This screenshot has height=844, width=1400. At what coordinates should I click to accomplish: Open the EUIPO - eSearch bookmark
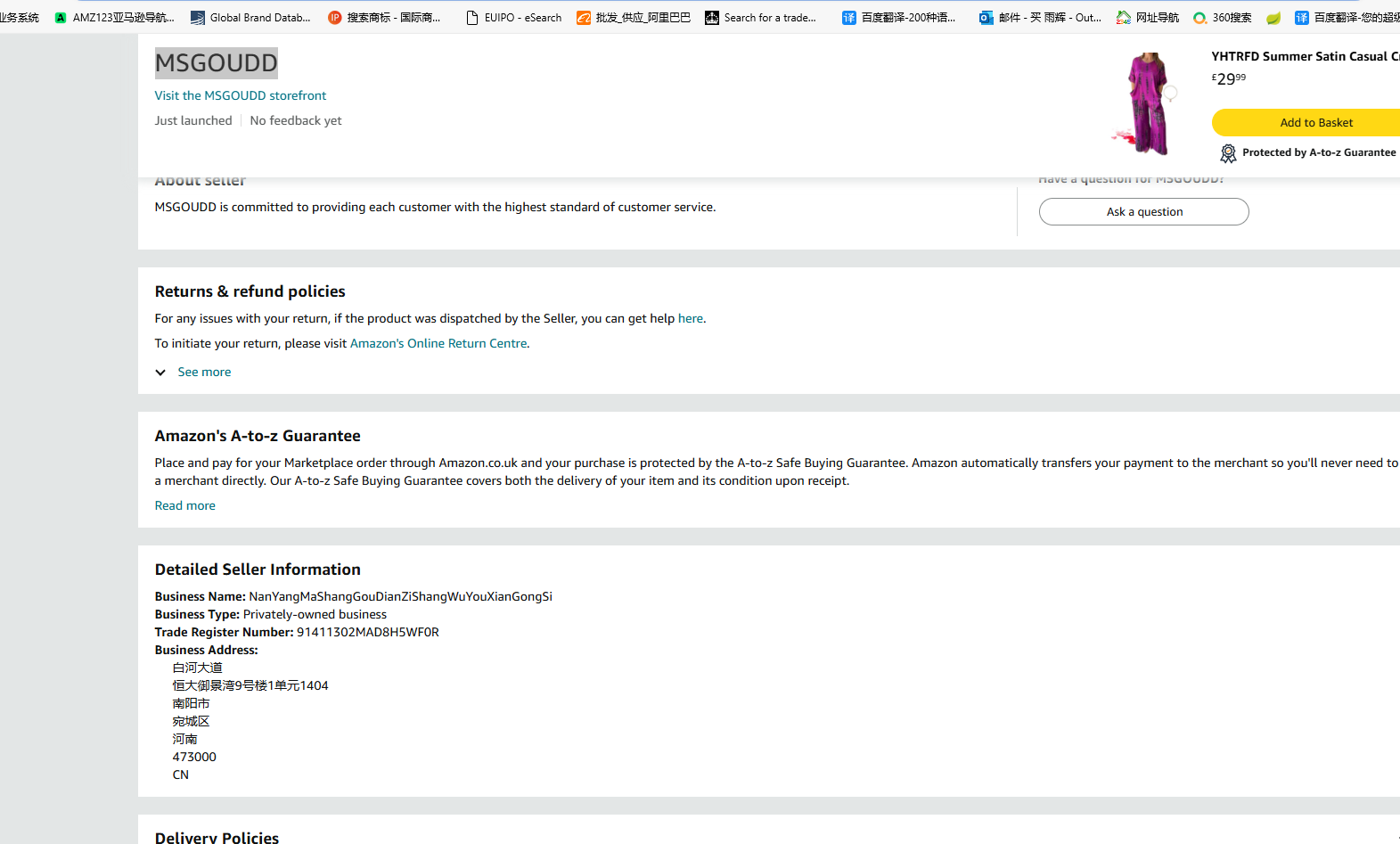click(x=513, y=17)
